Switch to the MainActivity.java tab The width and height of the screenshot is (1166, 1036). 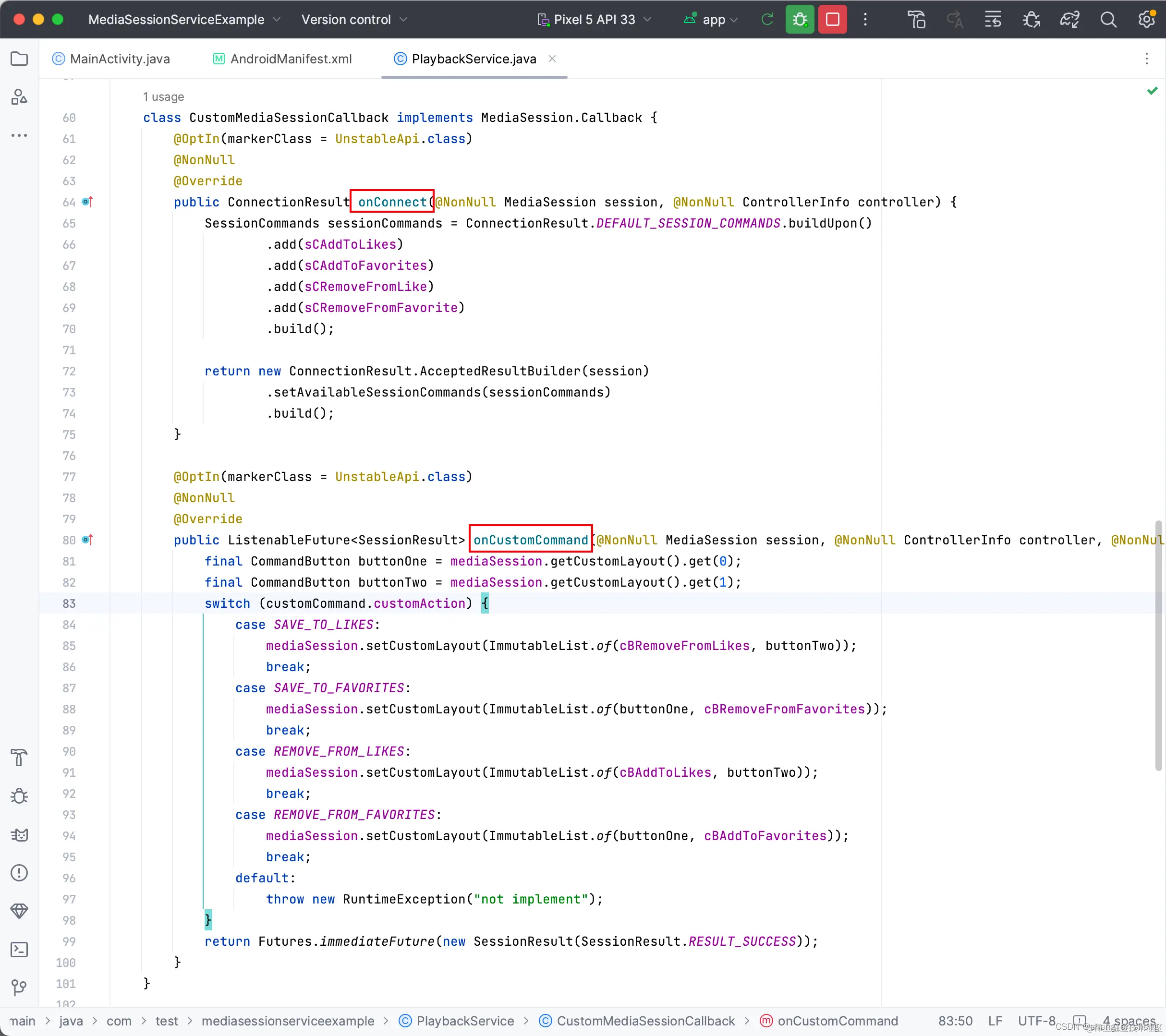click(x=112, y=59)
